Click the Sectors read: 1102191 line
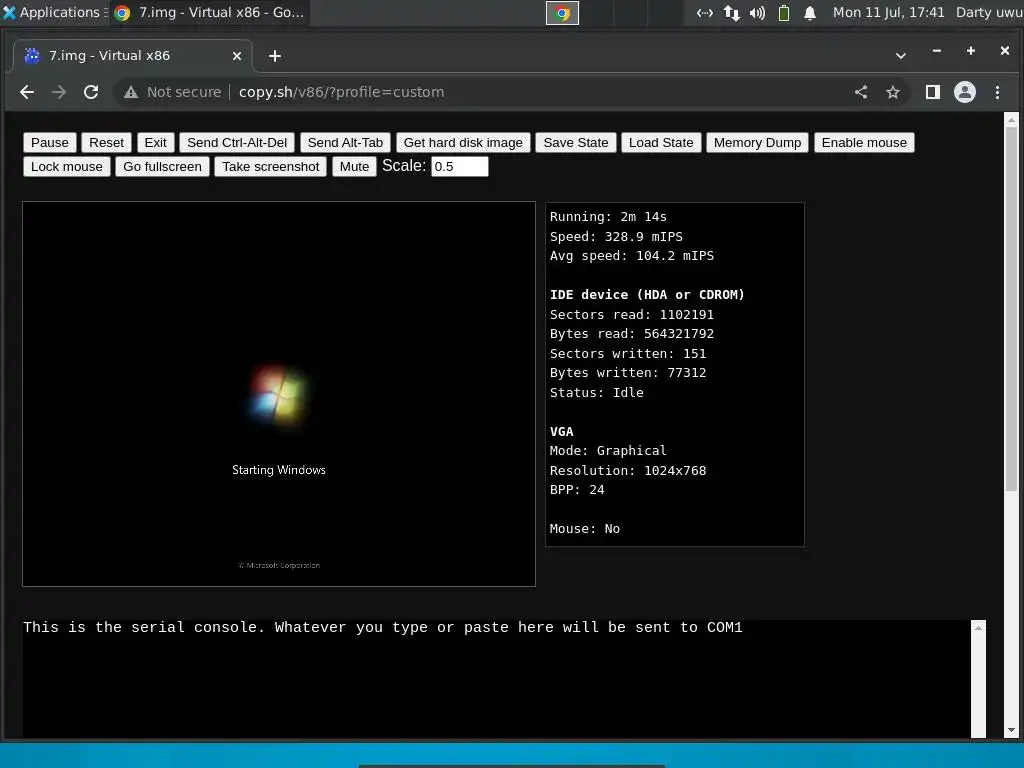The height and width of the screenshot is (768, 1024). tap(632, 314)
